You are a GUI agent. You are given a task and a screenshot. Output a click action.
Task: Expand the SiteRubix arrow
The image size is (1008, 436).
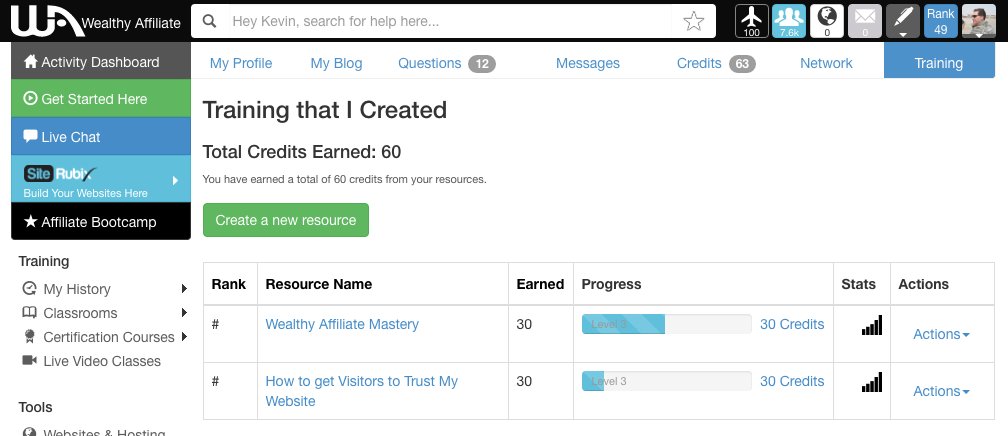point(176,181)
